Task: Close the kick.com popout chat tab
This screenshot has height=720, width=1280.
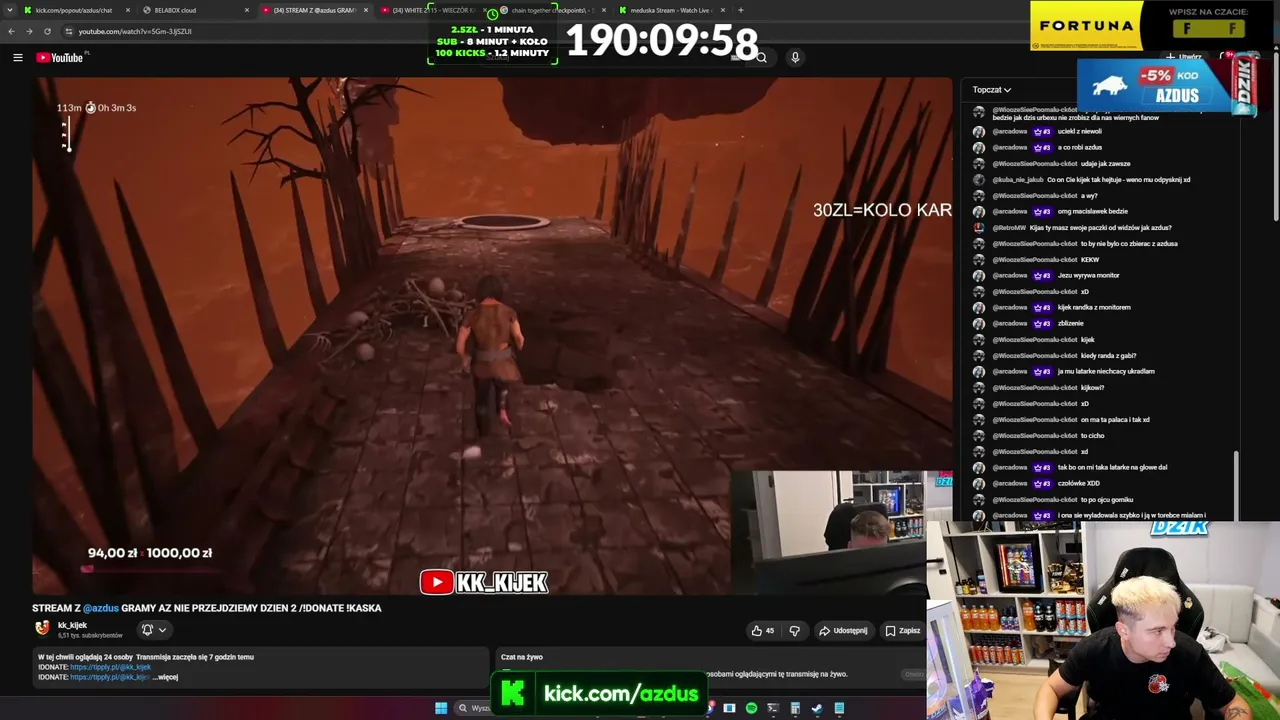Action: pos(128,10)
